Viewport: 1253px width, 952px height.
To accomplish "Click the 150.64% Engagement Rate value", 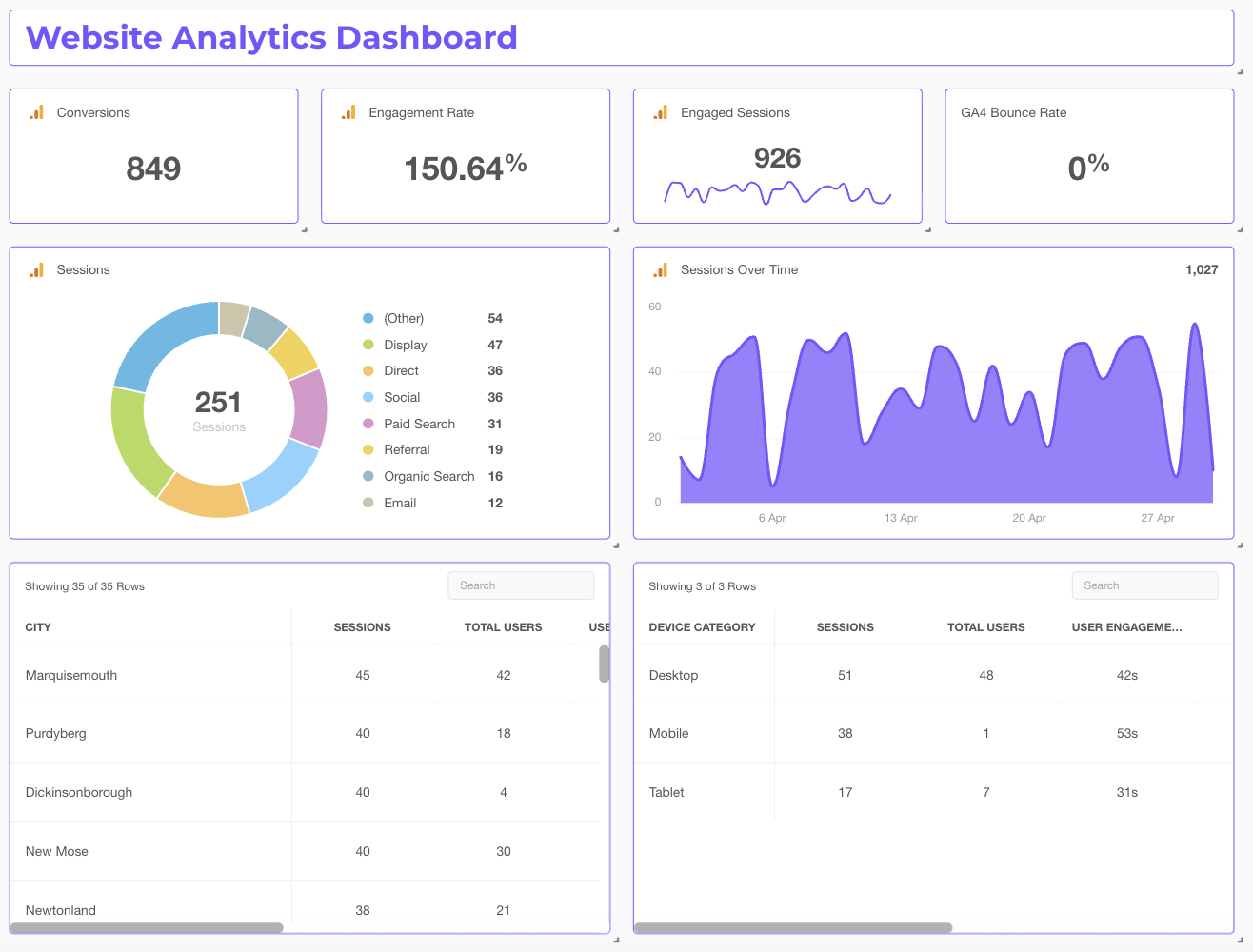I will point(466,168).
